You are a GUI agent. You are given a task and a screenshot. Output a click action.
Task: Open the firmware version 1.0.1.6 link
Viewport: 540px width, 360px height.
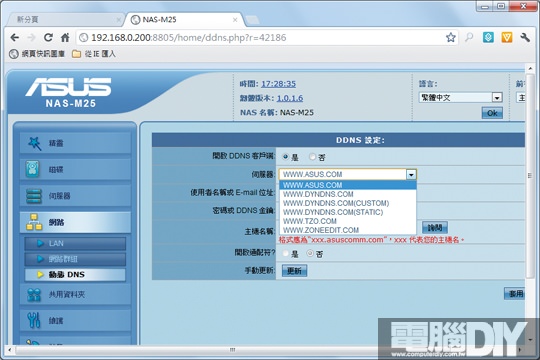290,98
